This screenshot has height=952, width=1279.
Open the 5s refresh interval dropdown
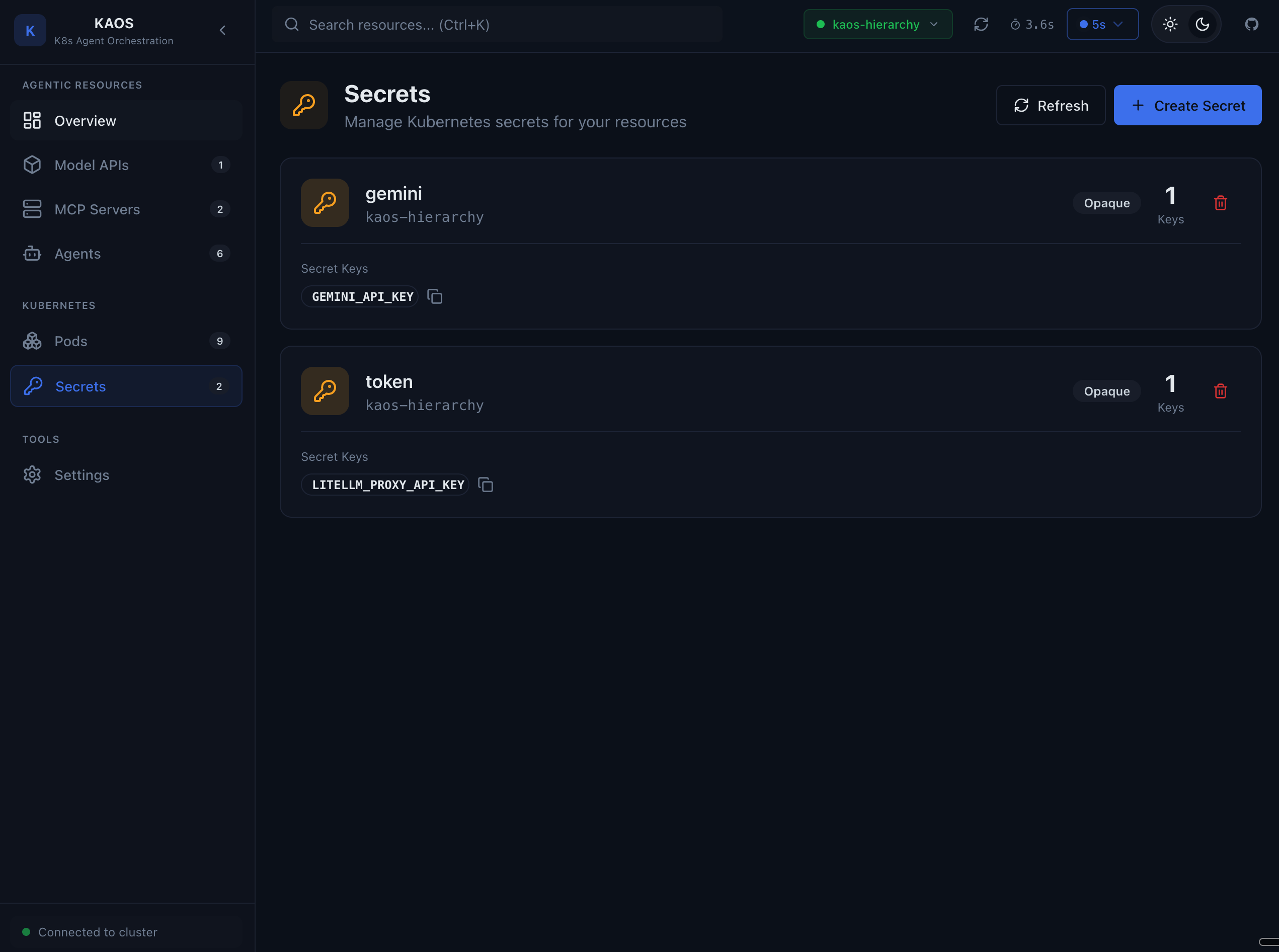coord(1101,25)
